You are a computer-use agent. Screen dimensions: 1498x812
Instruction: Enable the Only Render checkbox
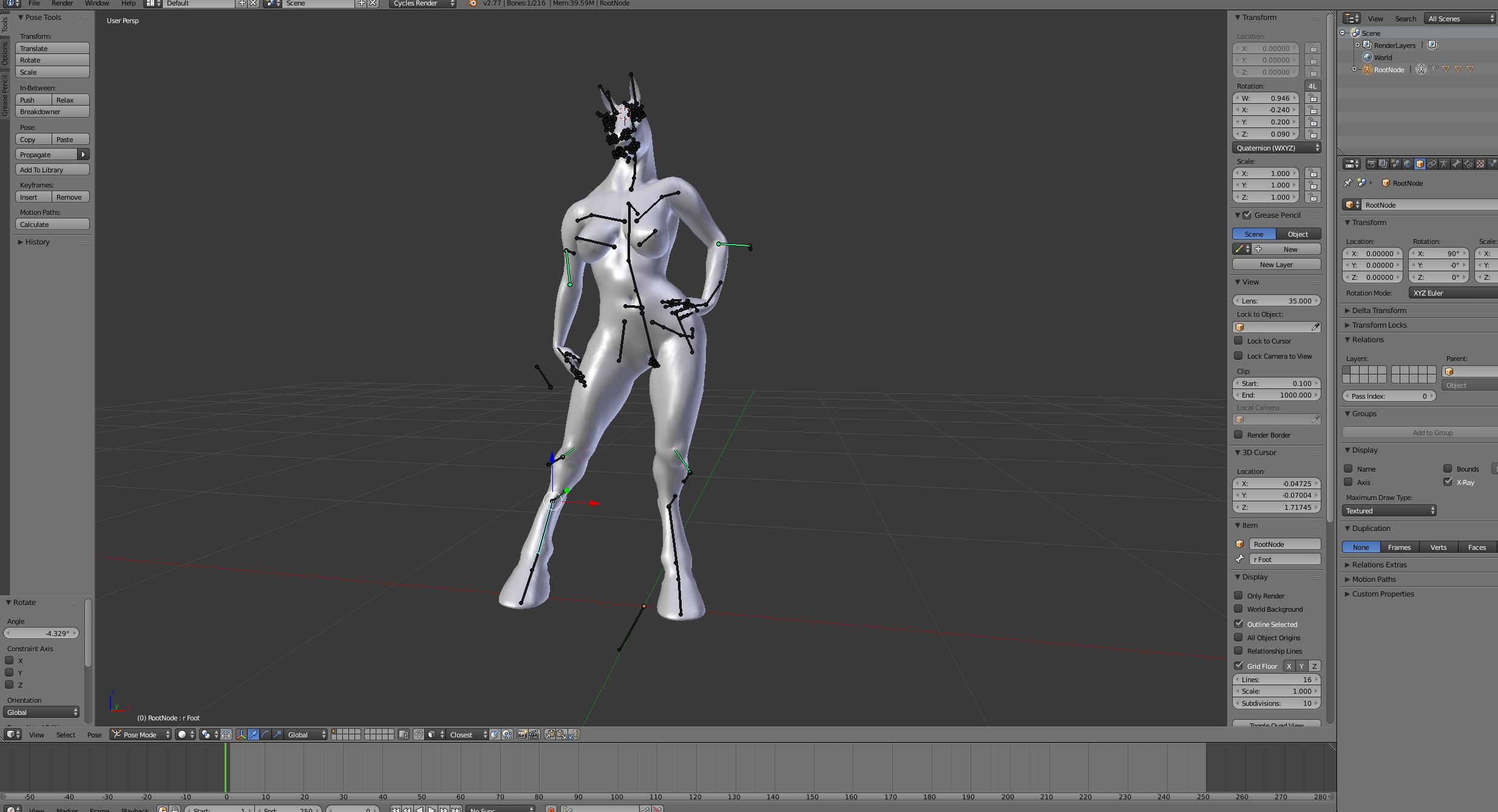tap(1238, 595)
